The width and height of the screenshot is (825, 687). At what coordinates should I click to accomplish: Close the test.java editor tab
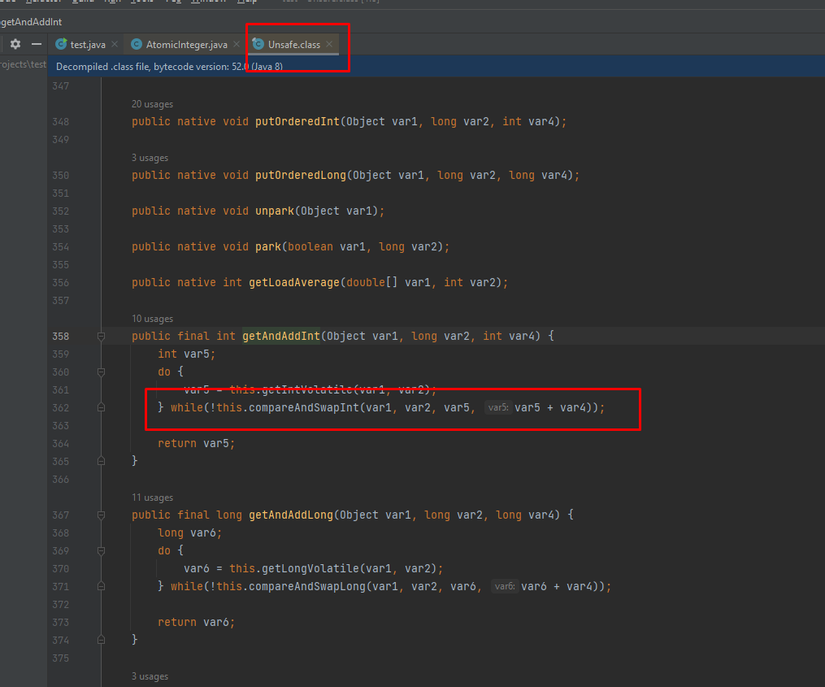coord(115,45)
